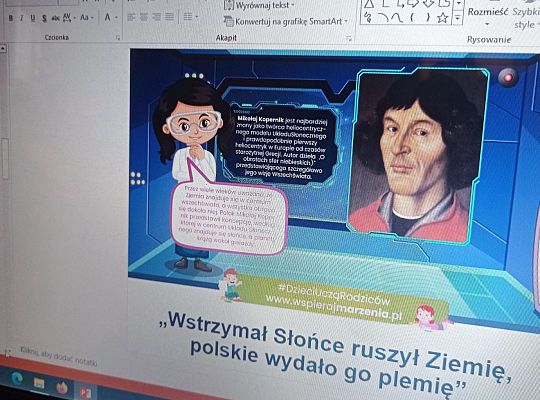The height and width of the screenshot is (400, 540).
Task: Click the columns layout icon
Action: (x=188, y=17)
